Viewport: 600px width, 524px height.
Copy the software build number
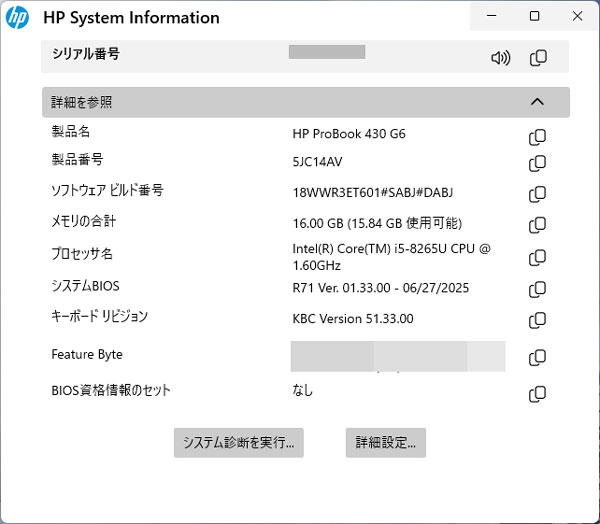[537, 193]
